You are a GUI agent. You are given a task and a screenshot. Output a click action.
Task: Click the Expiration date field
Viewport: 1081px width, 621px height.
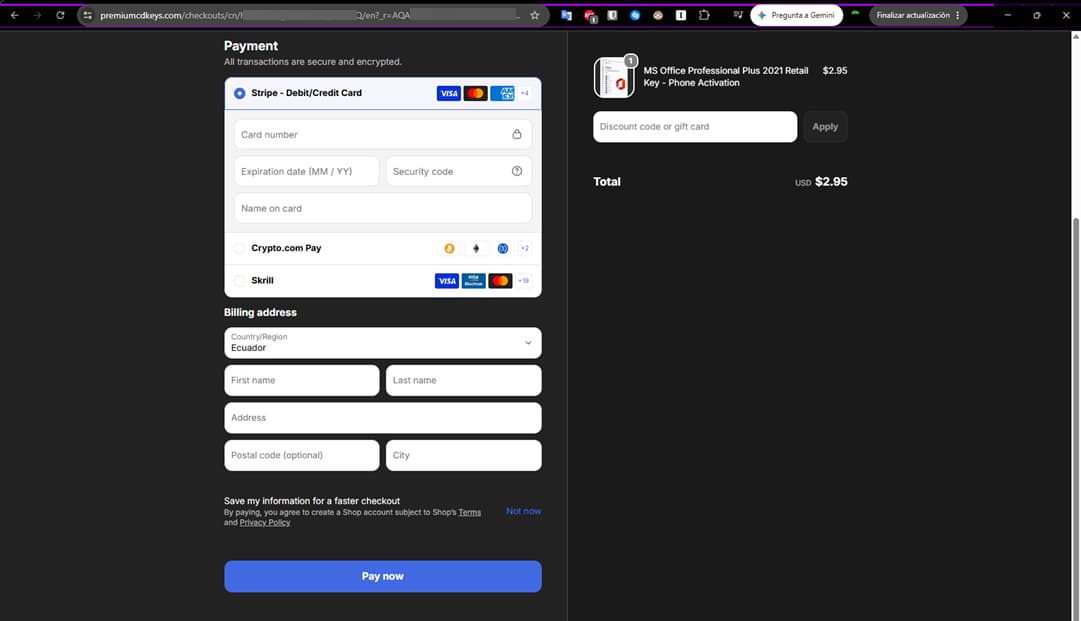[306, 171]
